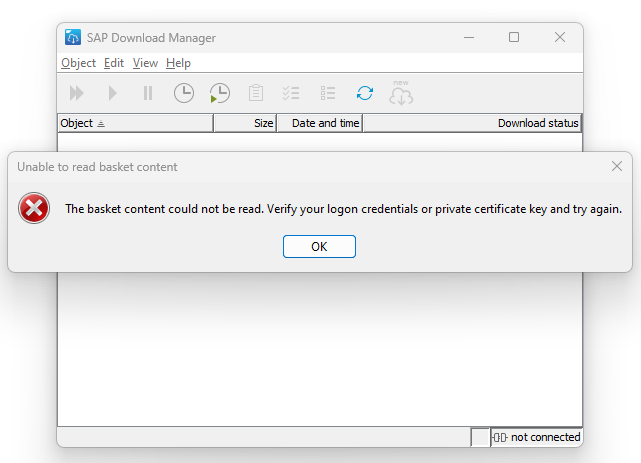Screen dimensions: 641x463
Task: Sort by the Object column header
Action: coord(135,123)
